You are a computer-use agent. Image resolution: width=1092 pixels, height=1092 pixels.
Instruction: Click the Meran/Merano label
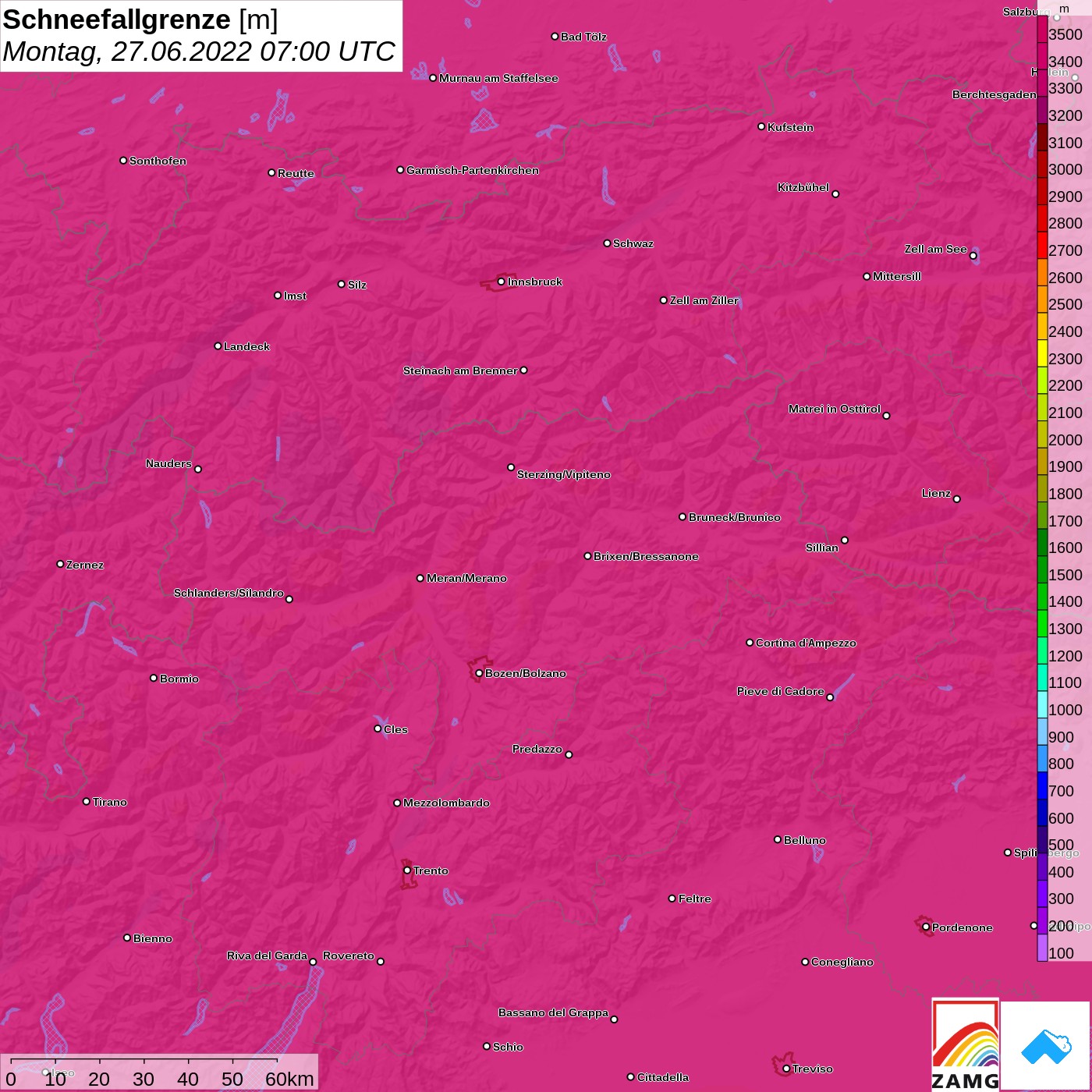[x=466, y=578]
